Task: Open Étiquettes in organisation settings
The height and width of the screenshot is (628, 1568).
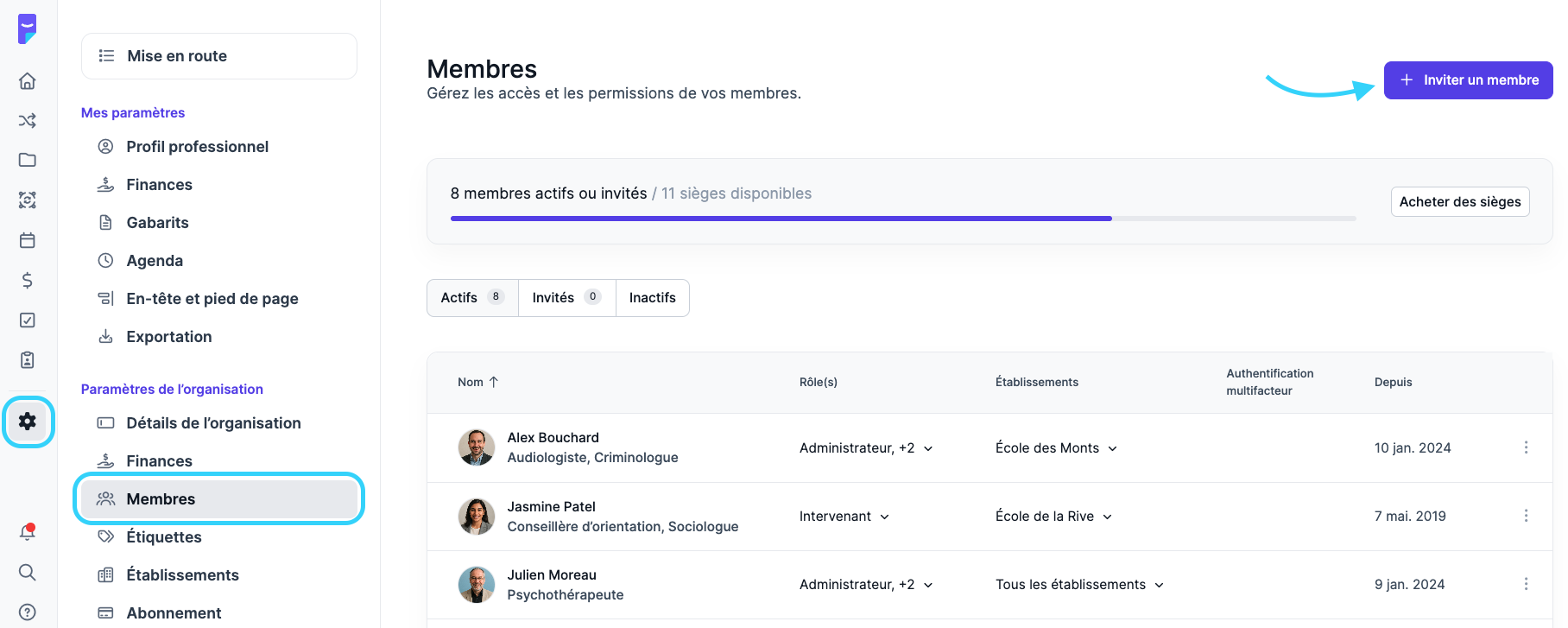Action: point(164,537)
